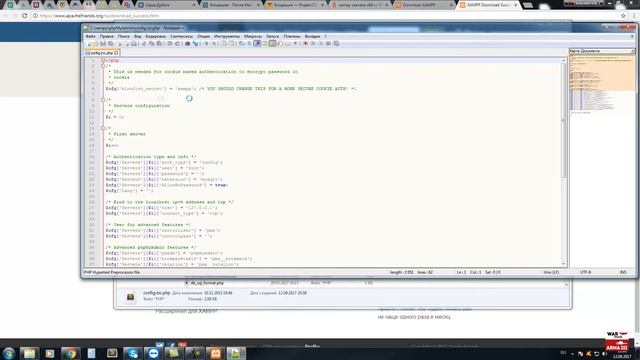Collapse the fold marker at First server comment
640x360 pixels.
(x=103, y=128)
